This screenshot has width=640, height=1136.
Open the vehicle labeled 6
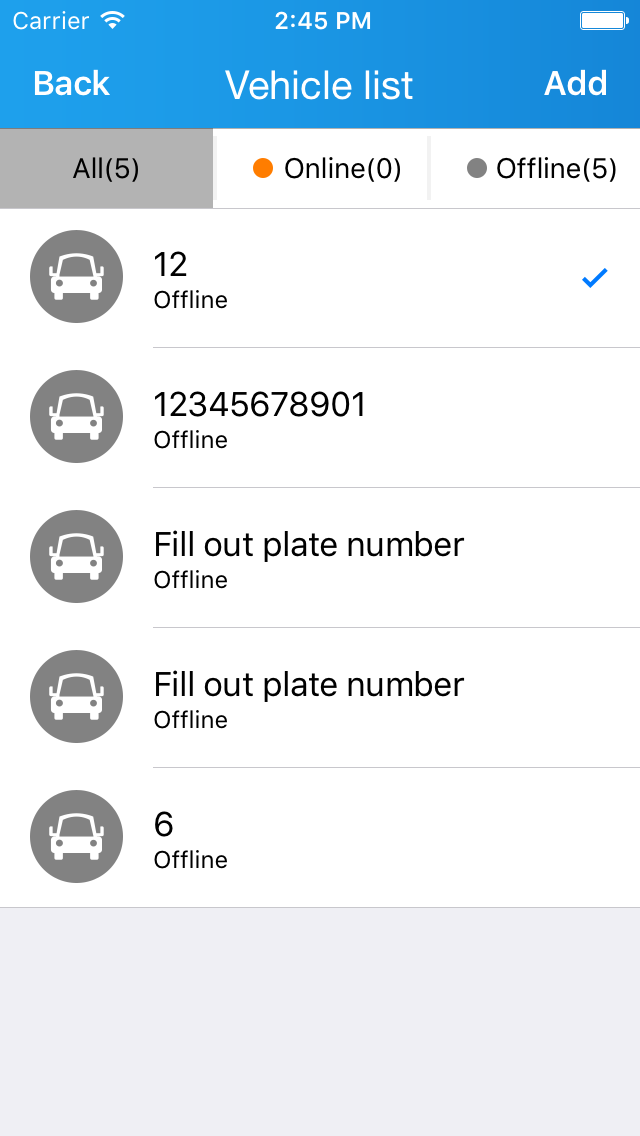[x=164, y=825]
